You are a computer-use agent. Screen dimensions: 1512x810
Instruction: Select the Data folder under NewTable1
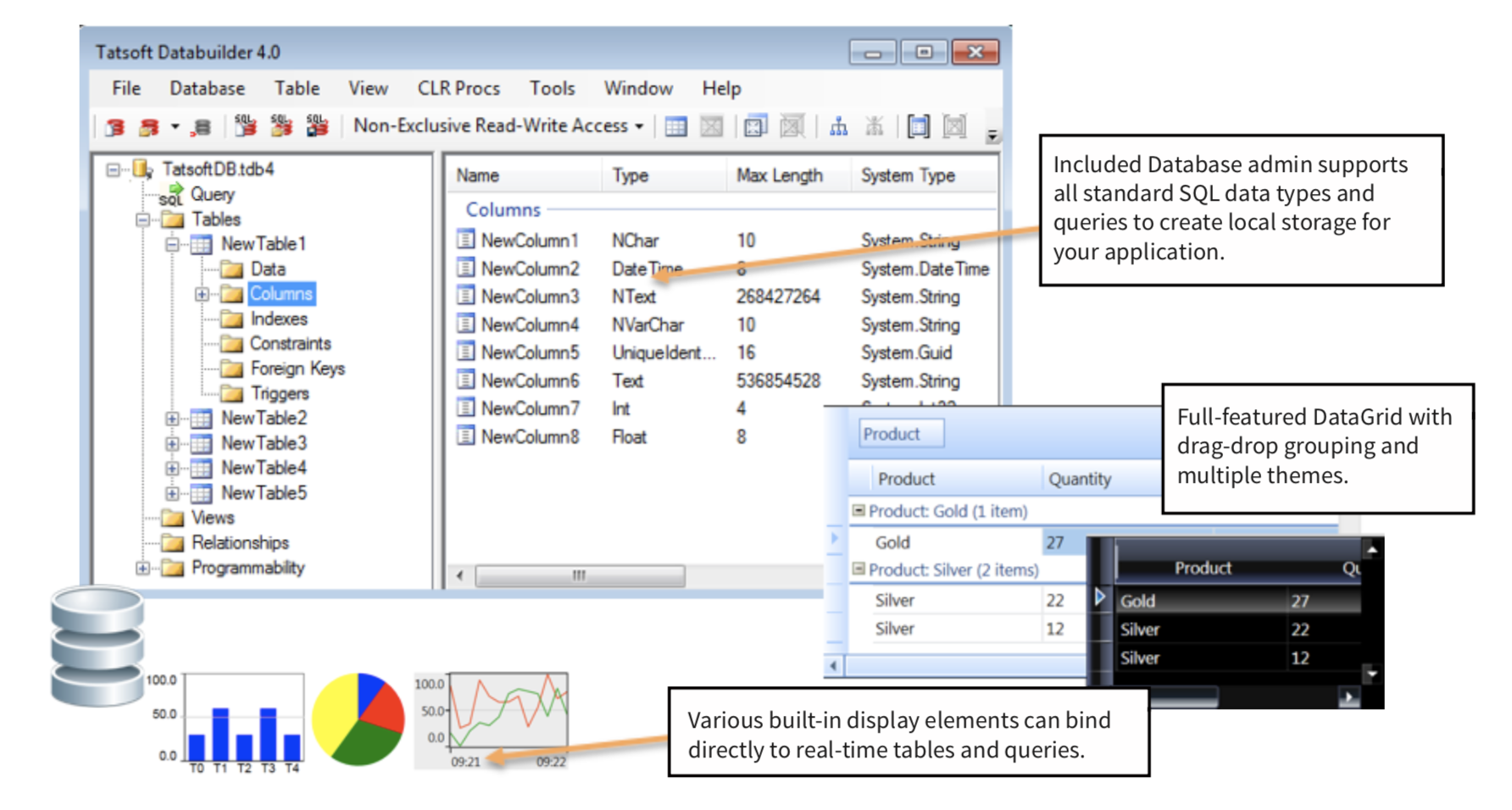(253, 269)
